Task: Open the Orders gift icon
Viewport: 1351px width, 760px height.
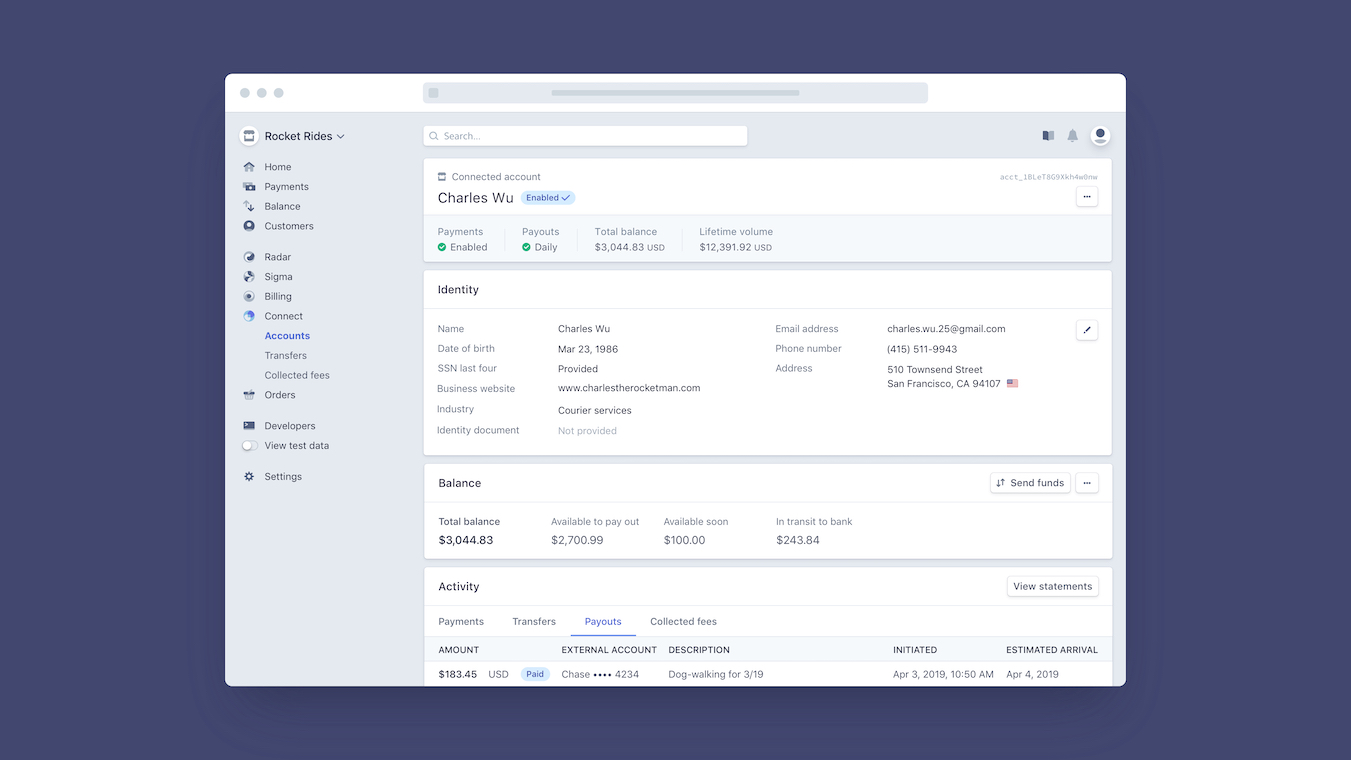Action: (249, 395)
